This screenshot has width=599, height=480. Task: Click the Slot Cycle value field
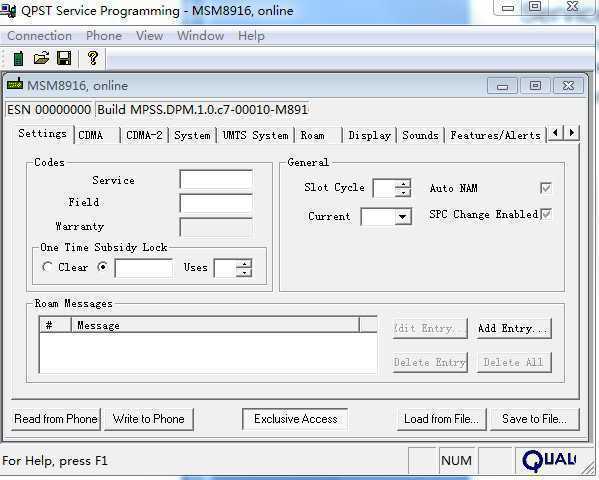point(384,188)
